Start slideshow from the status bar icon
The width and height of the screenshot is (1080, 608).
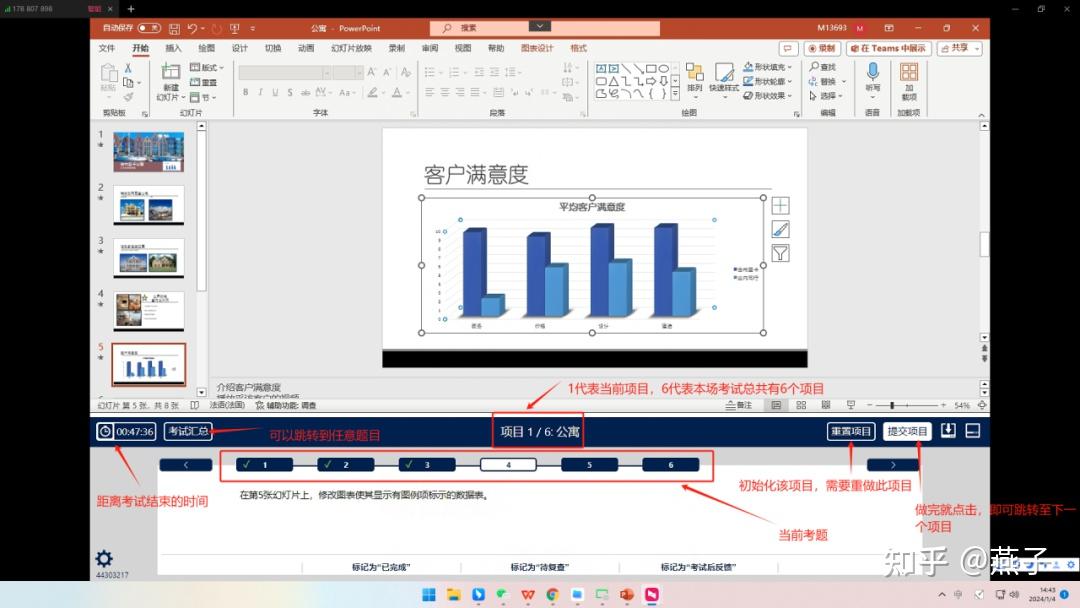coord(851,404)
